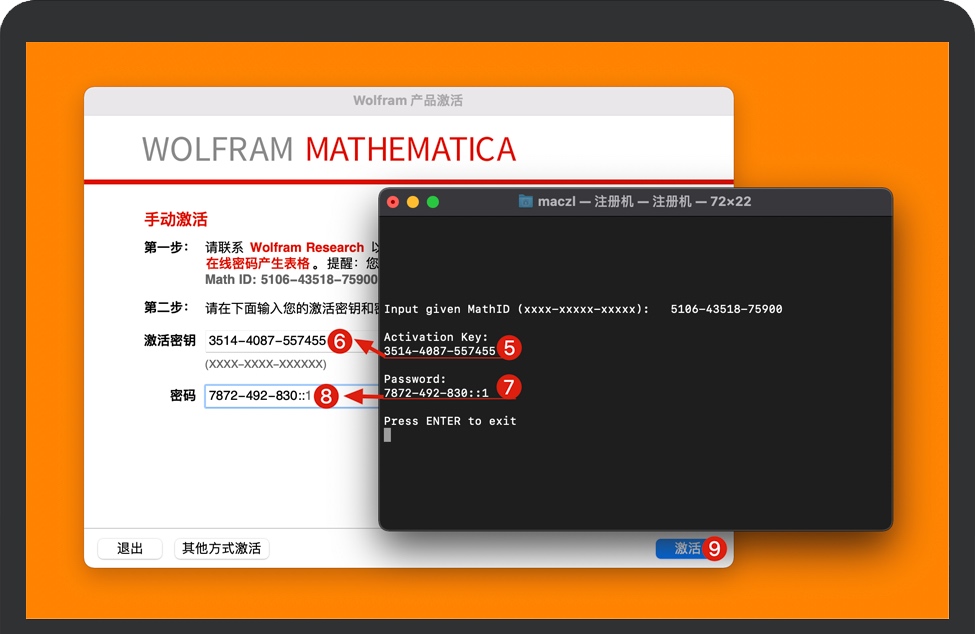
Task: Click MathID 5106-43518-75900 in terminal
Action: pyautogui.click(x=726, y=309)
